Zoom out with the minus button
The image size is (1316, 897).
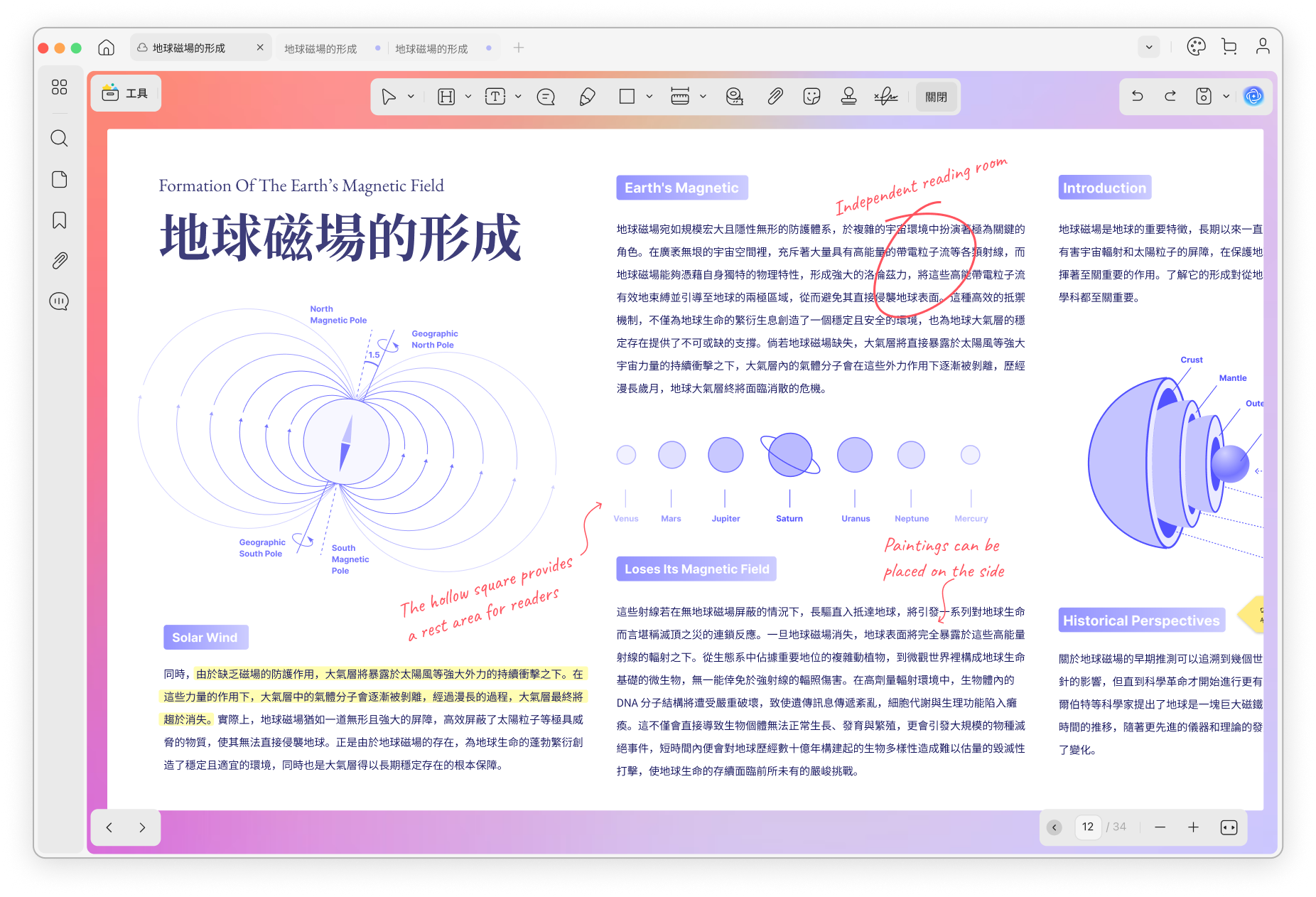click(1160, 827)
